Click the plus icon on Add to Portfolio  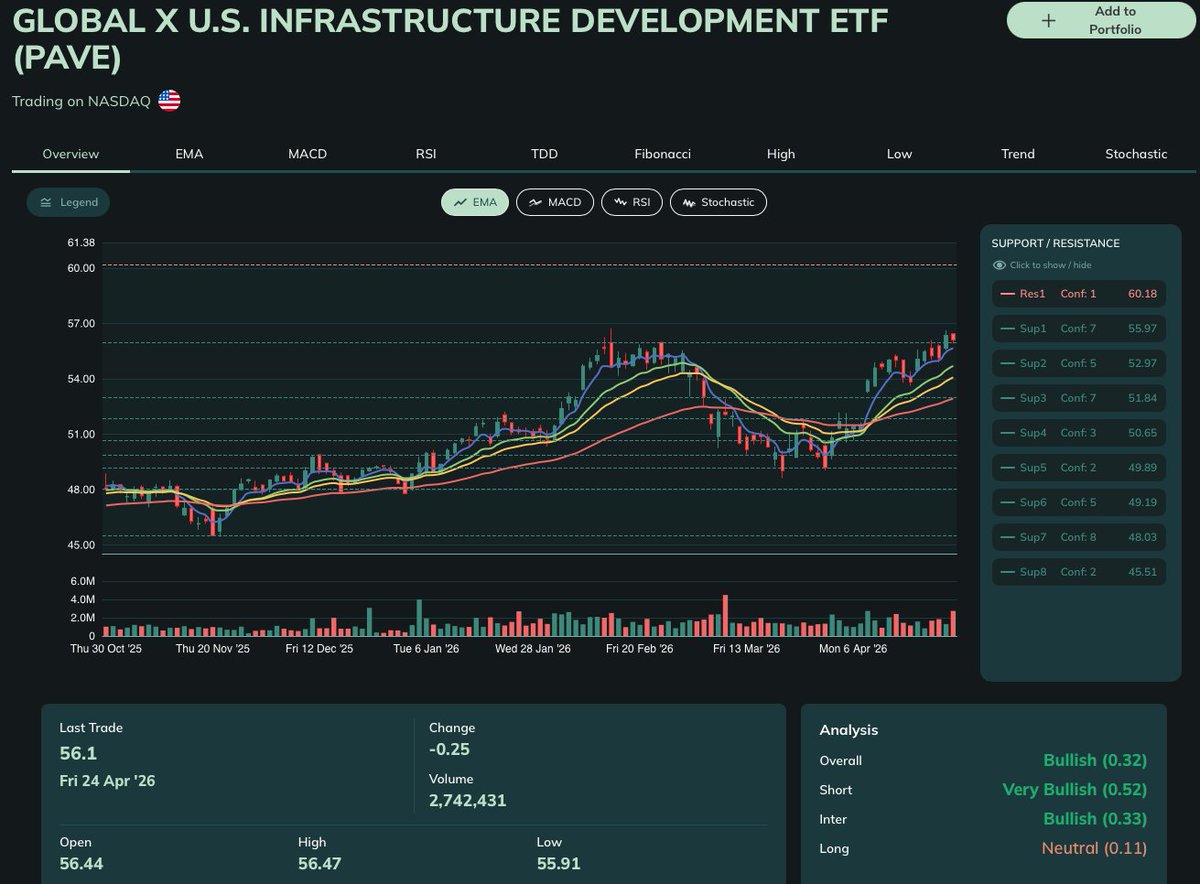[x=1049, y=20]
